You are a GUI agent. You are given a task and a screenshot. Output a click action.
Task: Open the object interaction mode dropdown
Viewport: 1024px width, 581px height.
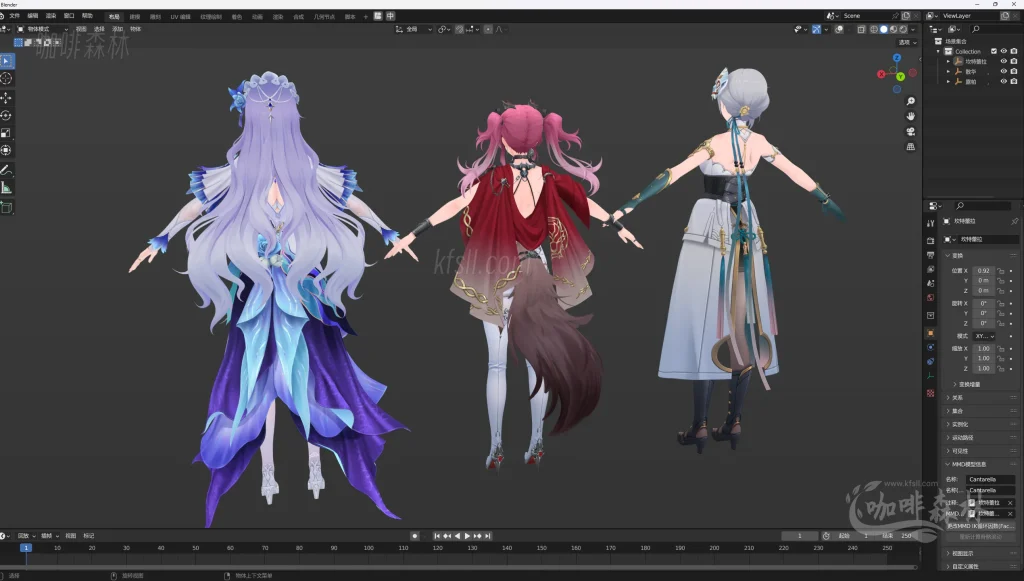[42, 29]
